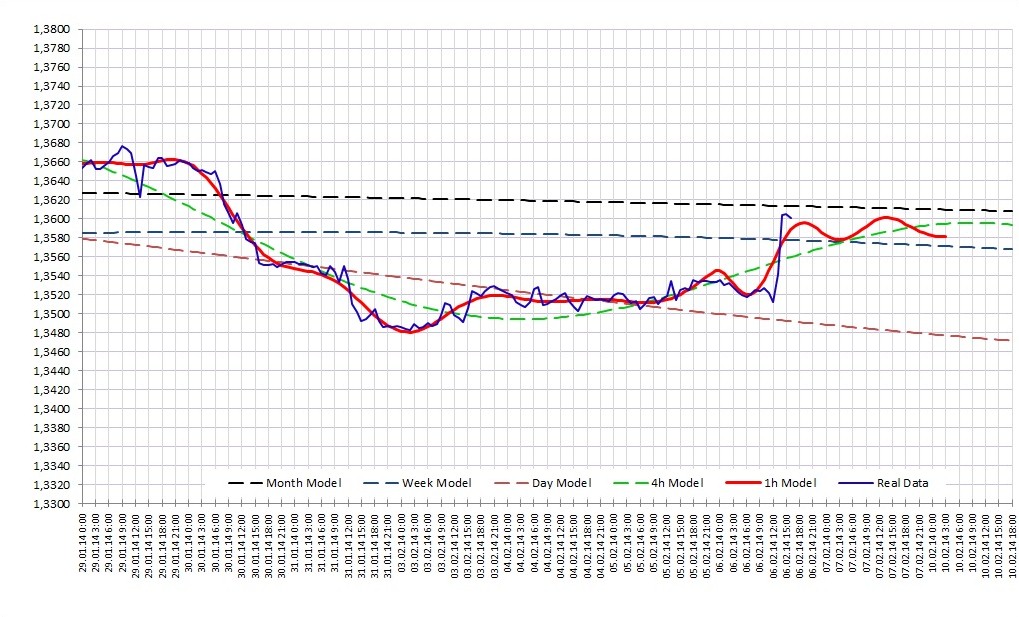Viewport: 1019px width, 617px height.
Task: Click the 1,3760 y-axis value
Action: (51, 67)
